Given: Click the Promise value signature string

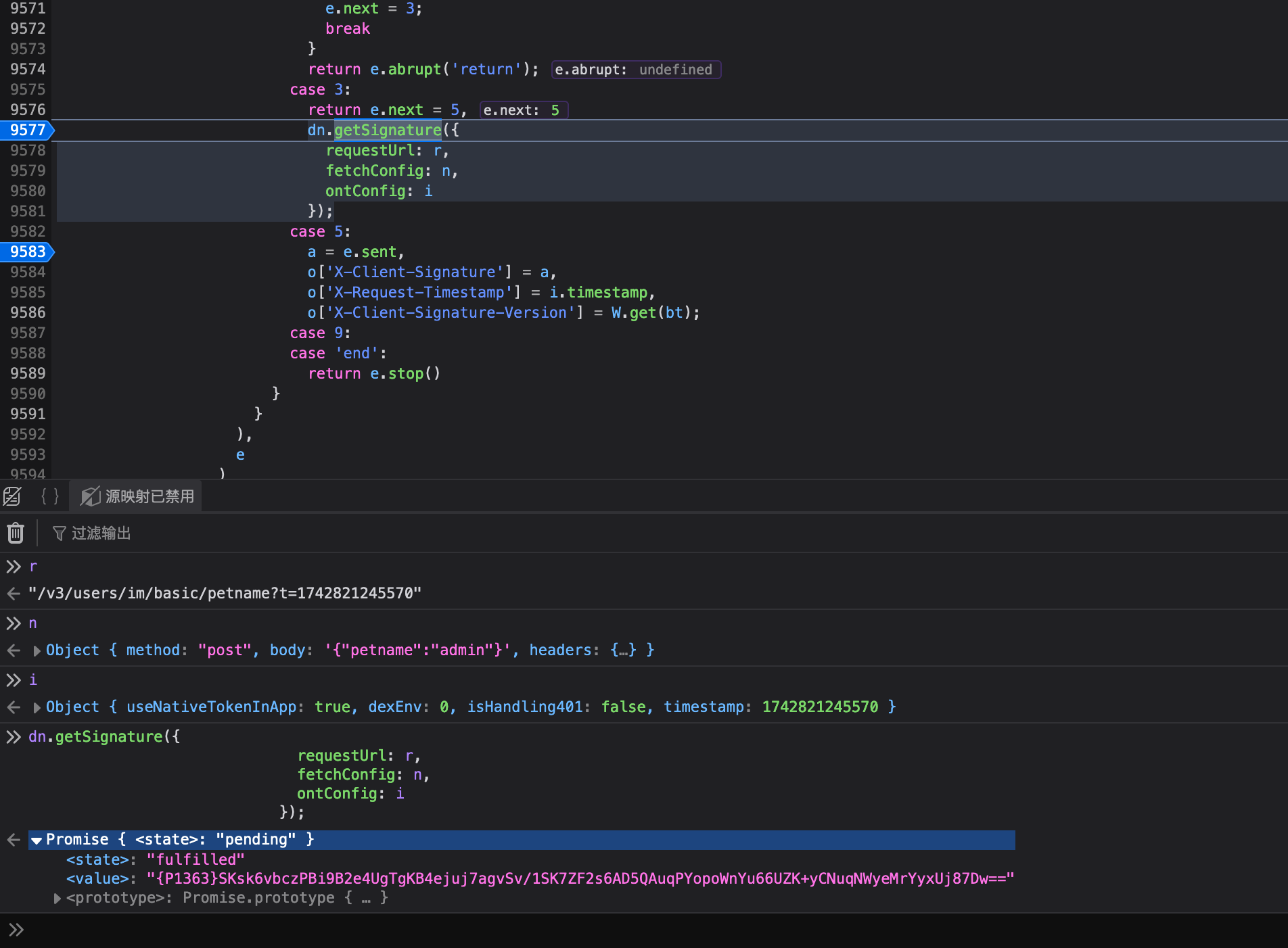Looking at the screenshot, I should tap(580, 878).
